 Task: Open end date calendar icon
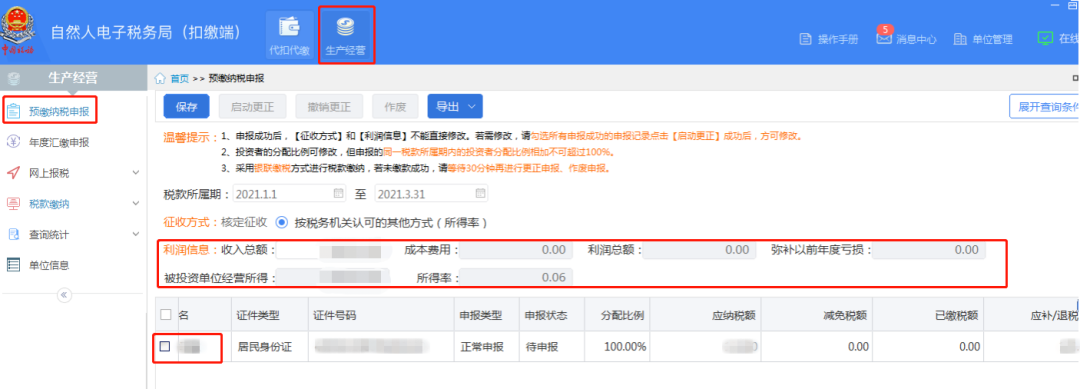(480, 193)
